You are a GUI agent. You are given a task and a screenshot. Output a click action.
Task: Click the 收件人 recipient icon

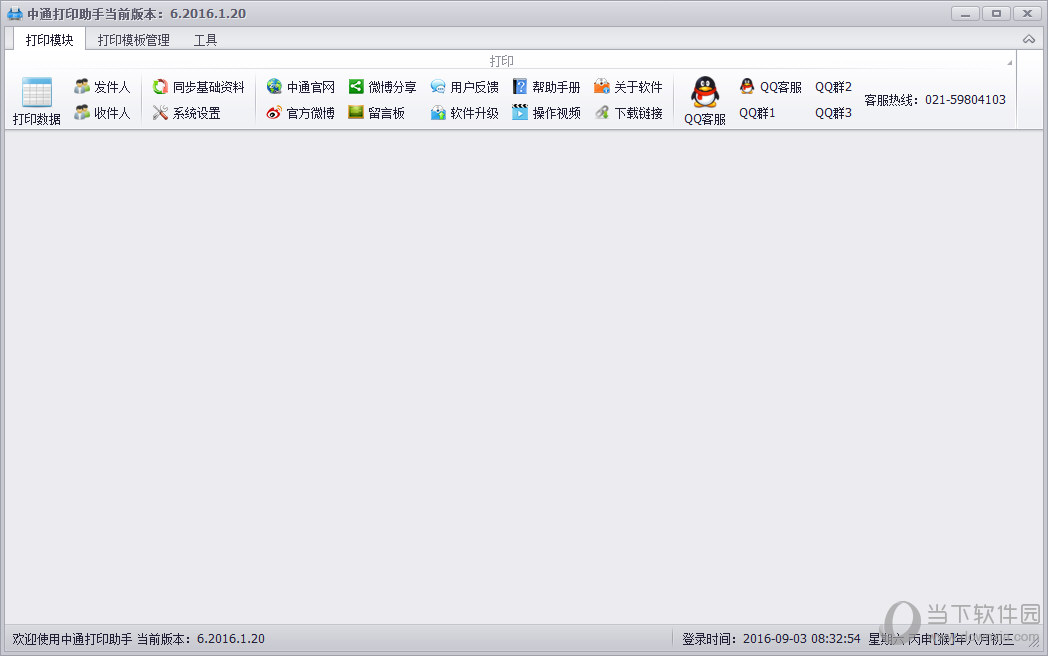tap(82, 112)
